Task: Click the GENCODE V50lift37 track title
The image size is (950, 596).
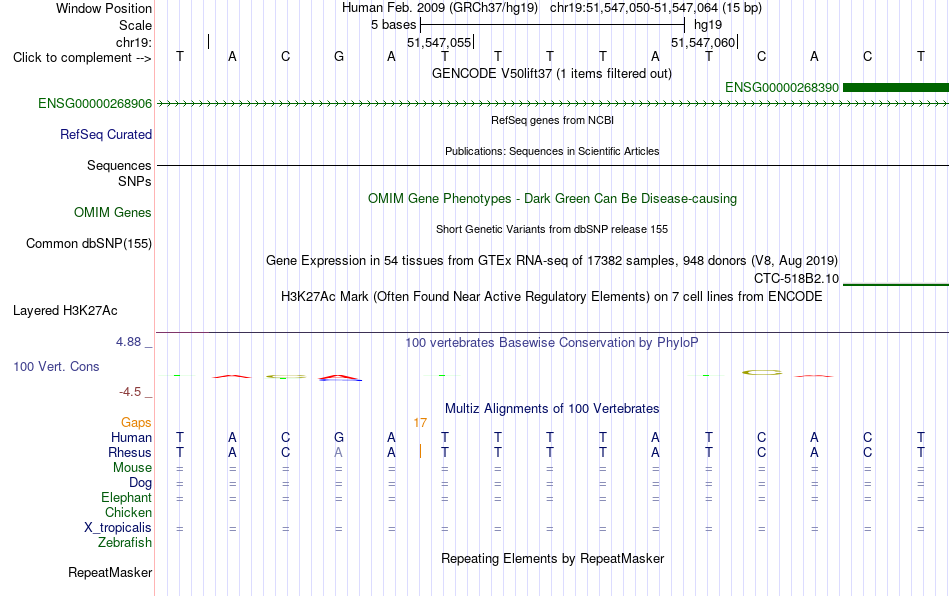Action: [x=552, y=73]
